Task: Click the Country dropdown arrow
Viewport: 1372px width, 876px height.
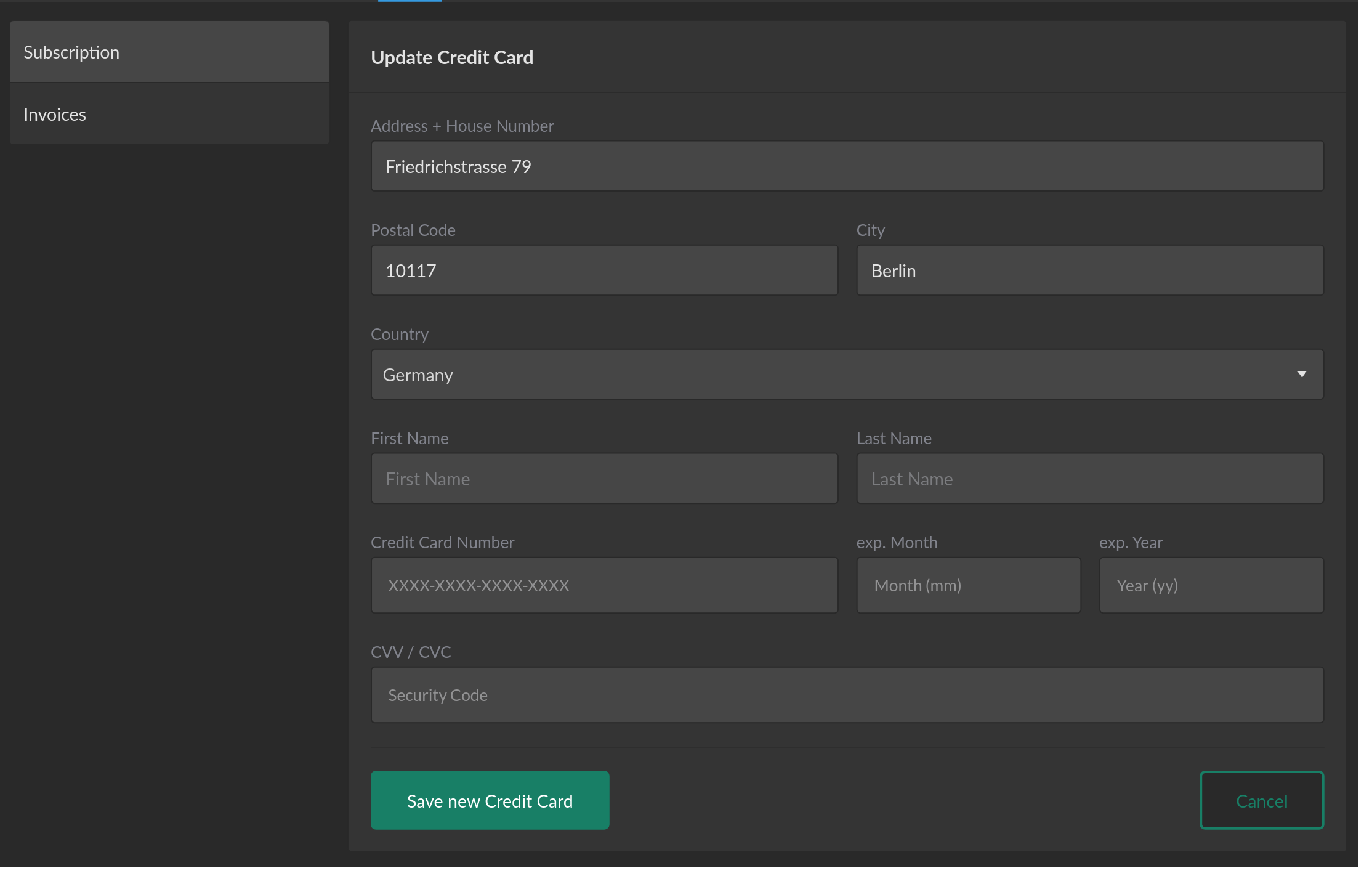Action: [x=1302, y=375]
